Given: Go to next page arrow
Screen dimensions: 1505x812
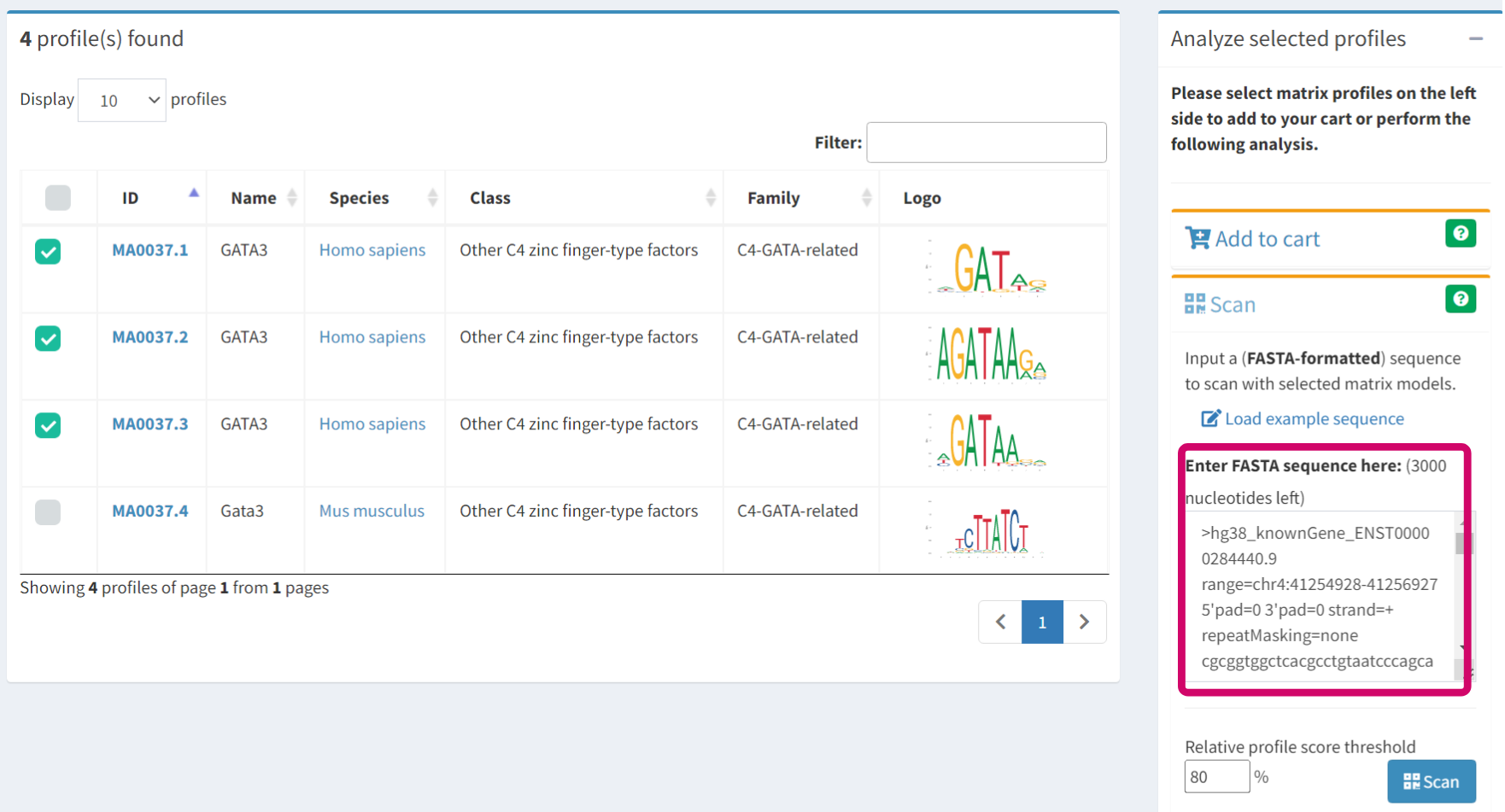Looking at the screenshot, I should (x=1084, y=622).
